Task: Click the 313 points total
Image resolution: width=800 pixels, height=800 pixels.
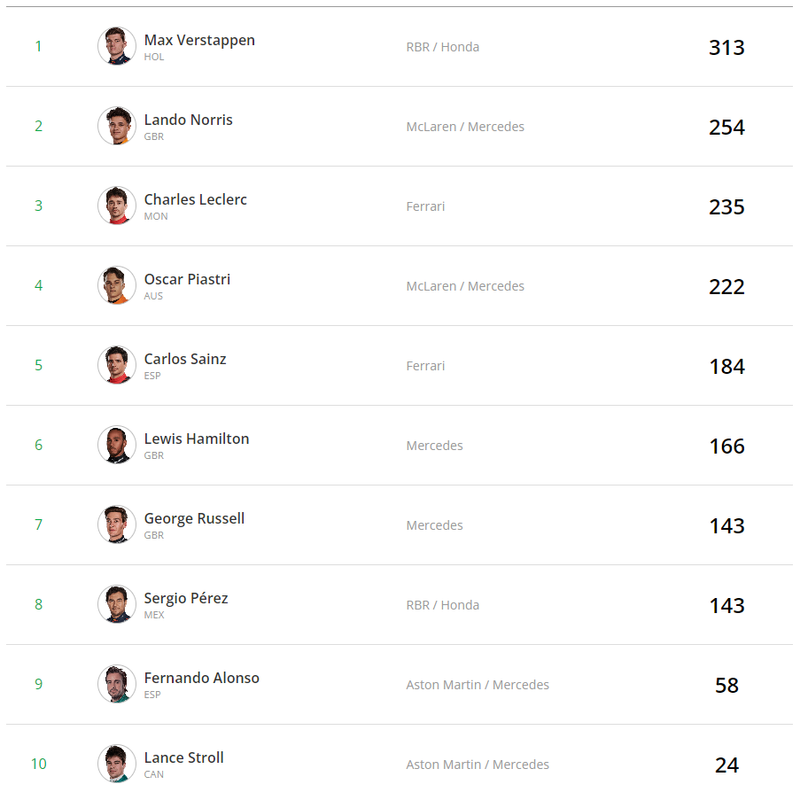Action: (x=726, y=47)
